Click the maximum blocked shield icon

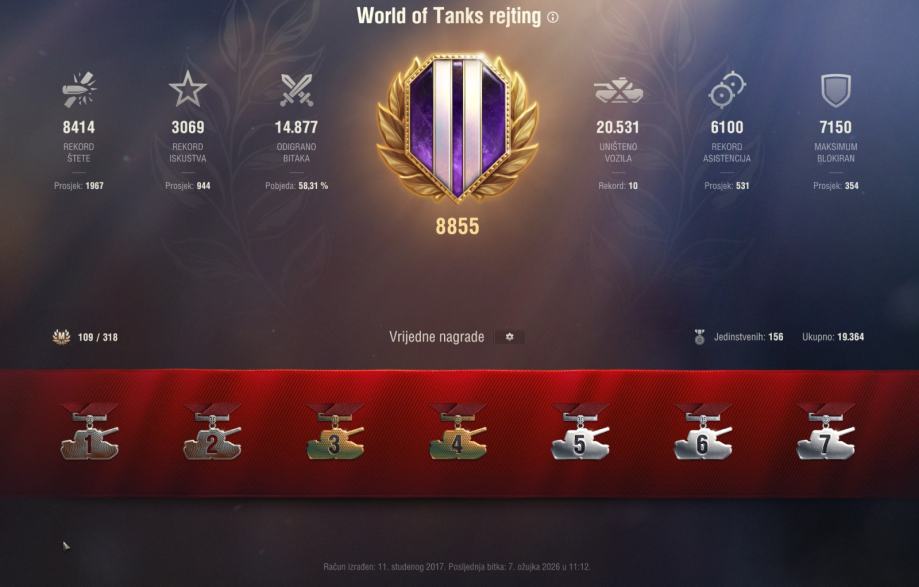point(835,90)
